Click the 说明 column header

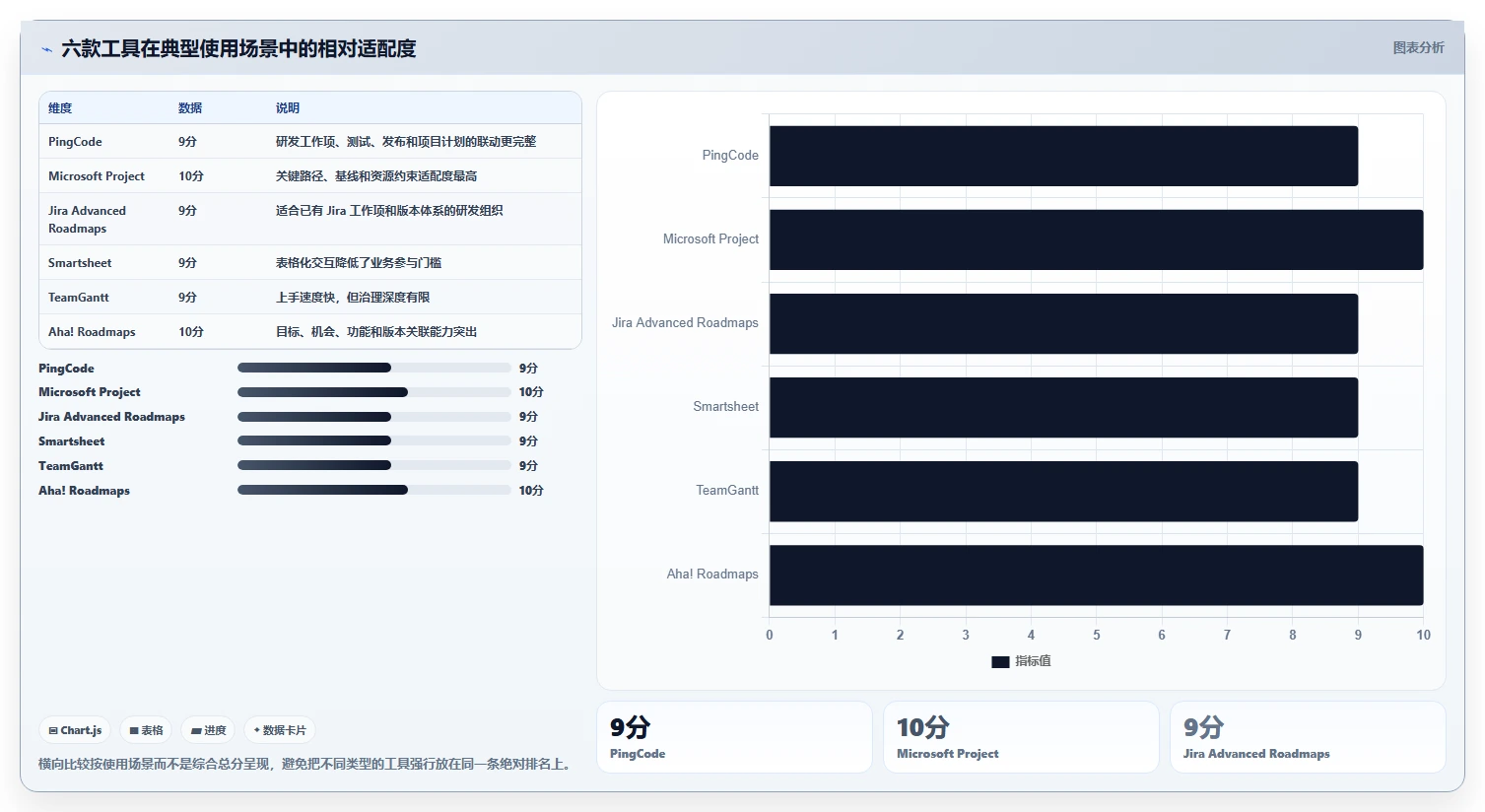(x=288, y=108)
